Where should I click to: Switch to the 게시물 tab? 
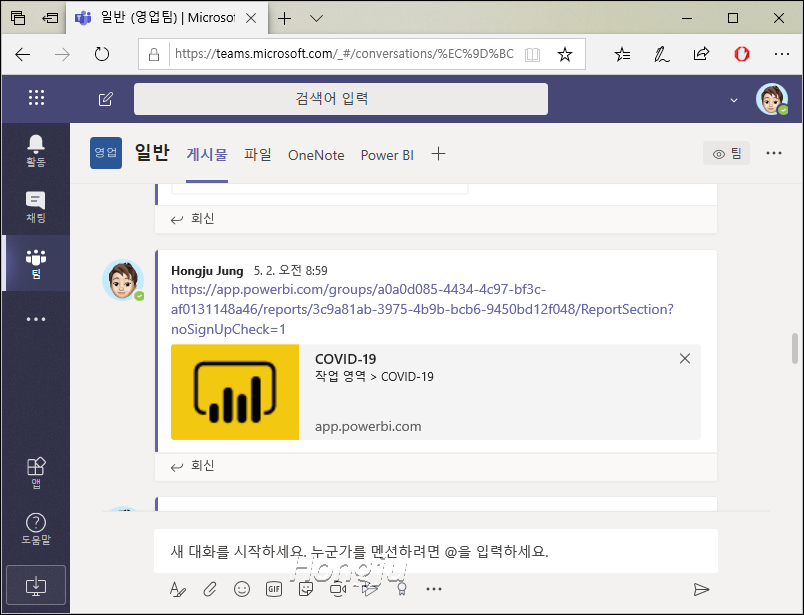(x=207, y=154)
